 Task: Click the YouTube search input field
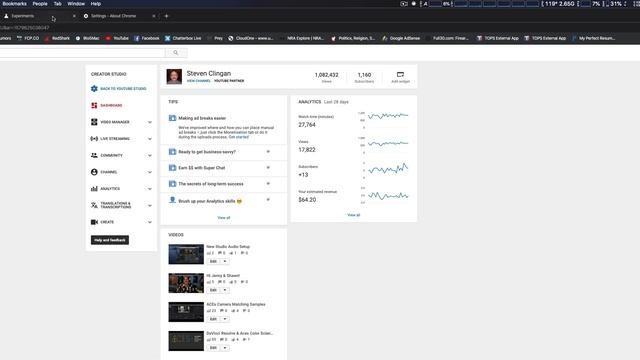click(x=82, y=53)
